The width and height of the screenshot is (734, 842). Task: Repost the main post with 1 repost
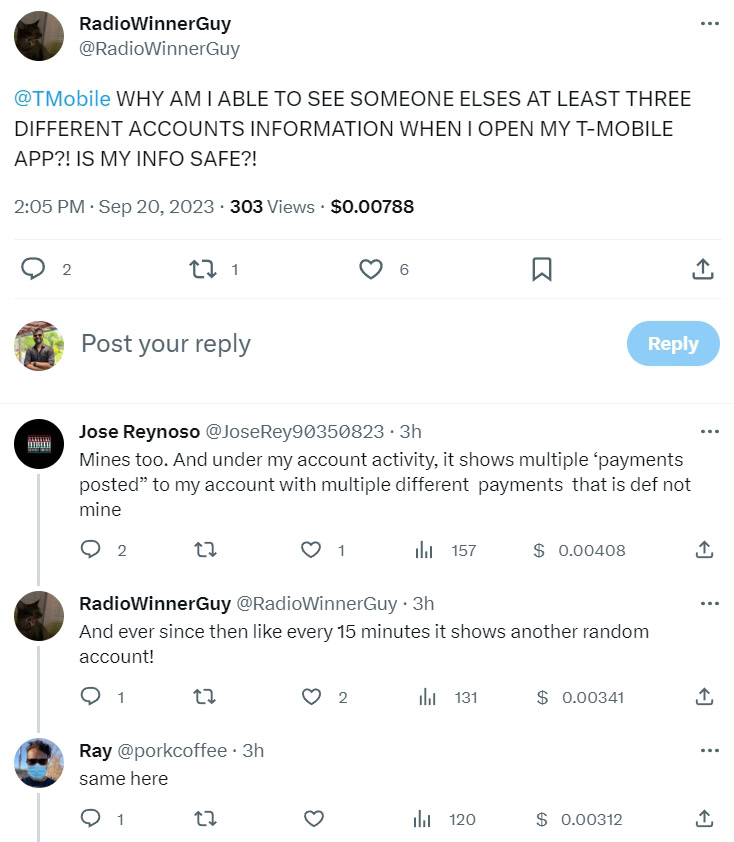[x=204, y=269]
